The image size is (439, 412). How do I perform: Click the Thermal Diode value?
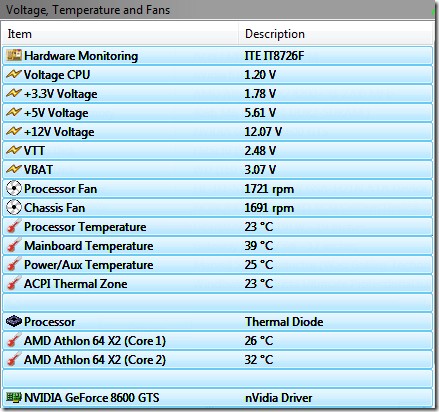point(284,322)
